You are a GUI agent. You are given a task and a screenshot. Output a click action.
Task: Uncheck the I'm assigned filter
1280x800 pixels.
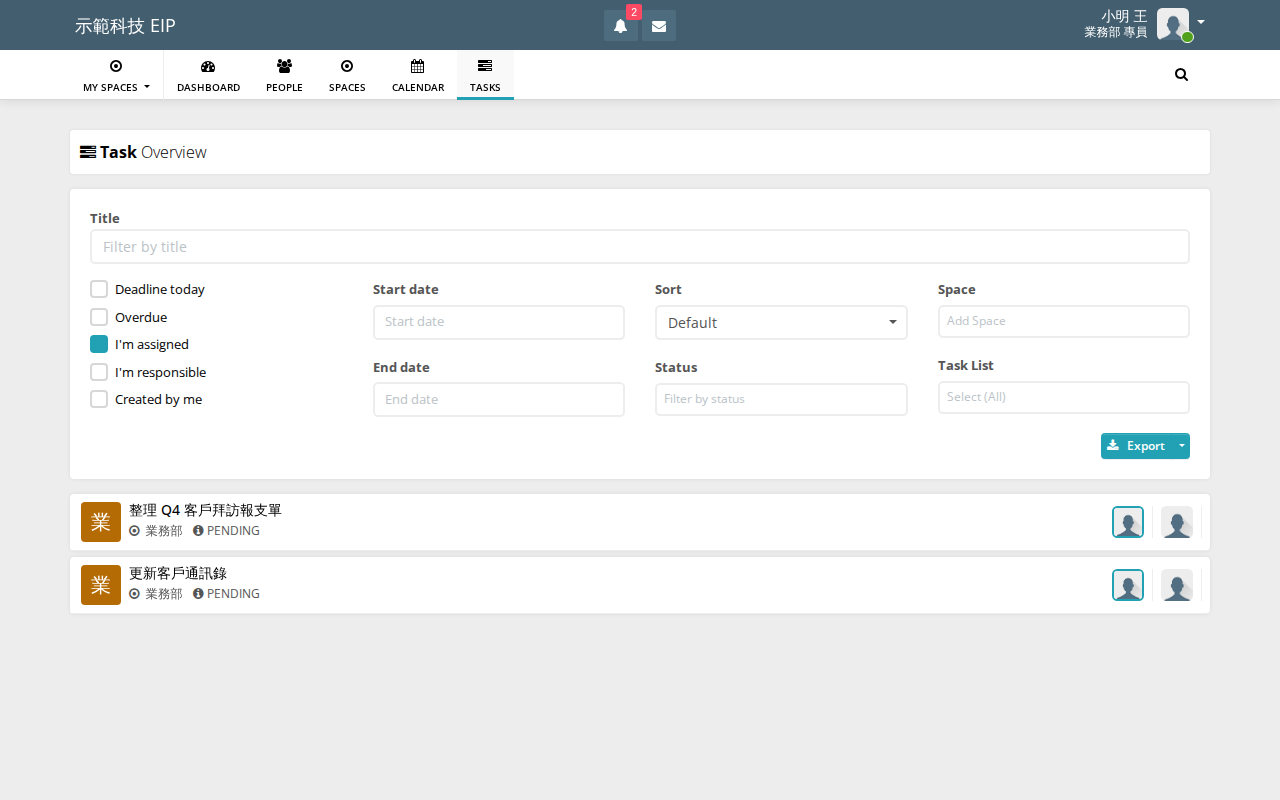click(x=99, y=344)
